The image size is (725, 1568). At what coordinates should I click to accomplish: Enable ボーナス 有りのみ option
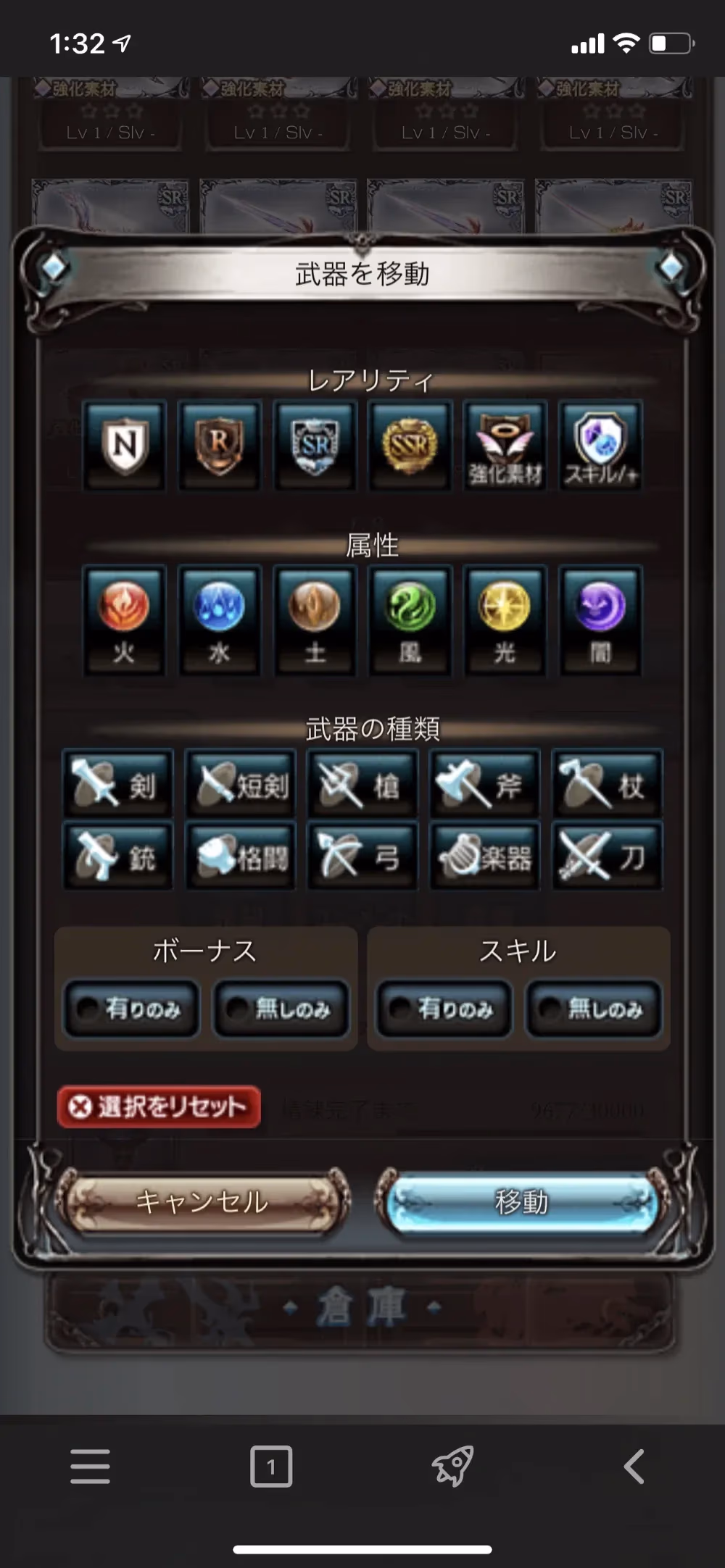pos(132,1009)
